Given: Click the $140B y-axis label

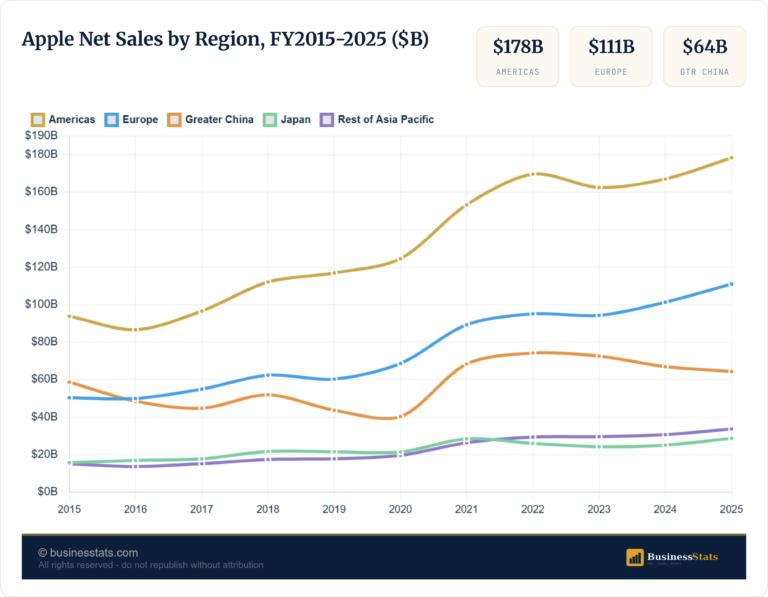Looking at the screenshot, I should click(x=41, y=229).
